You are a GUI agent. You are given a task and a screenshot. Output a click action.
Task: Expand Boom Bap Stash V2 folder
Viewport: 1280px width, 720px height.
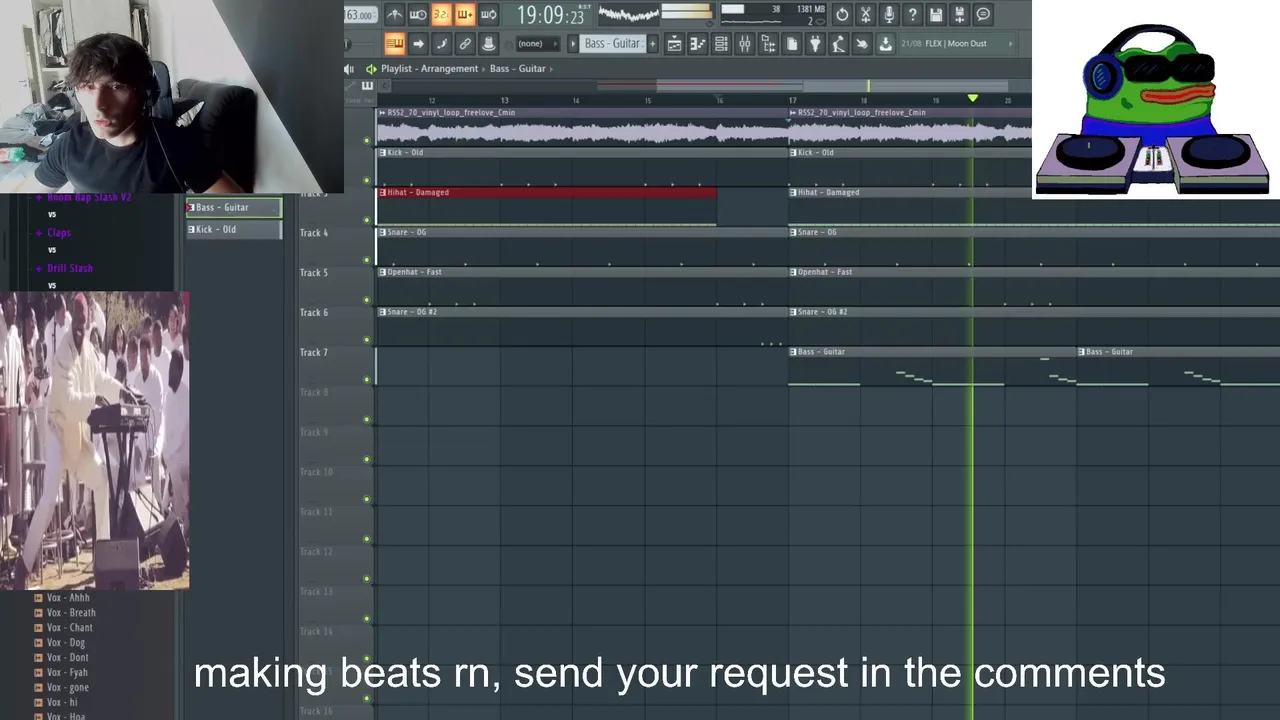pyautogui.click(x=88, y=197)
